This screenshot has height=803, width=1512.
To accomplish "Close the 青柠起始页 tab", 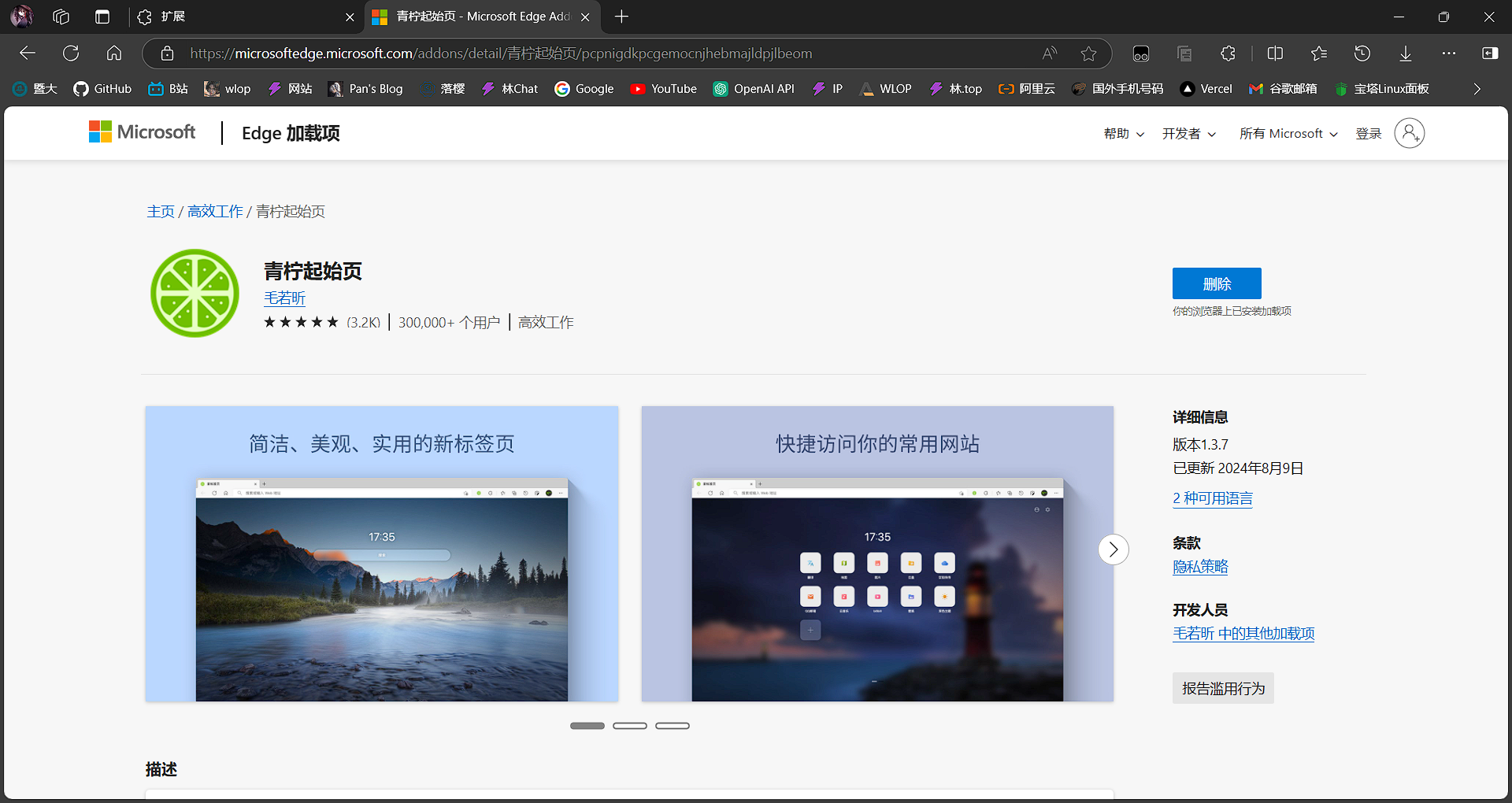I will tap(585, 17).
